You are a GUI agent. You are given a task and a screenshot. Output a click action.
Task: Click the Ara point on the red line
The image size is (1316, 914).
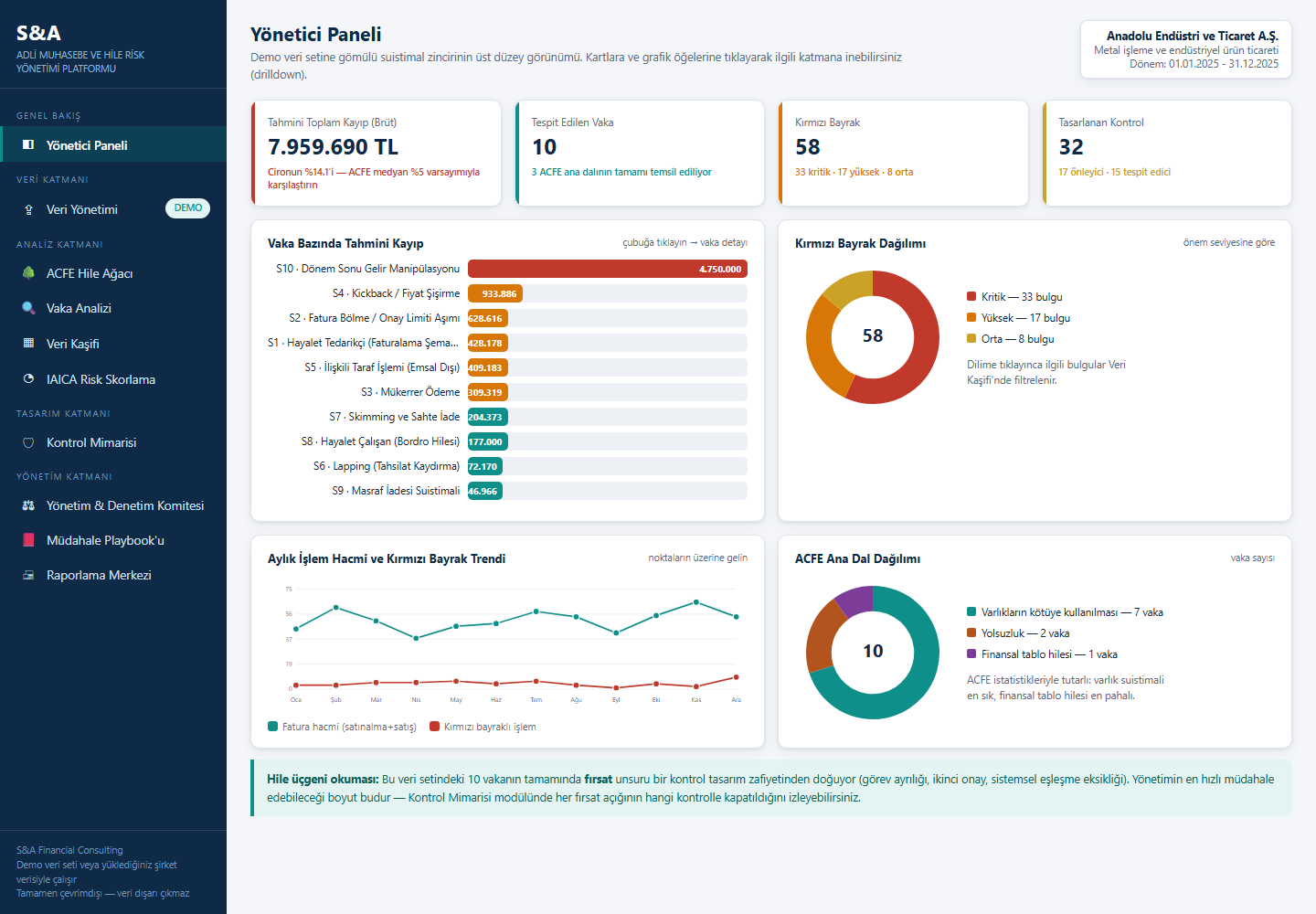(737, 677)
